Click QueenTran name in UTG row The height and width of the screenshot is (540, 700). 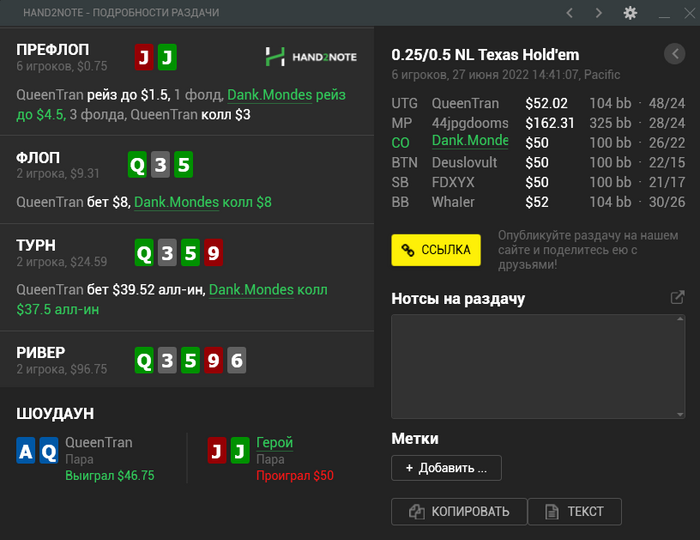coord(465,103)
